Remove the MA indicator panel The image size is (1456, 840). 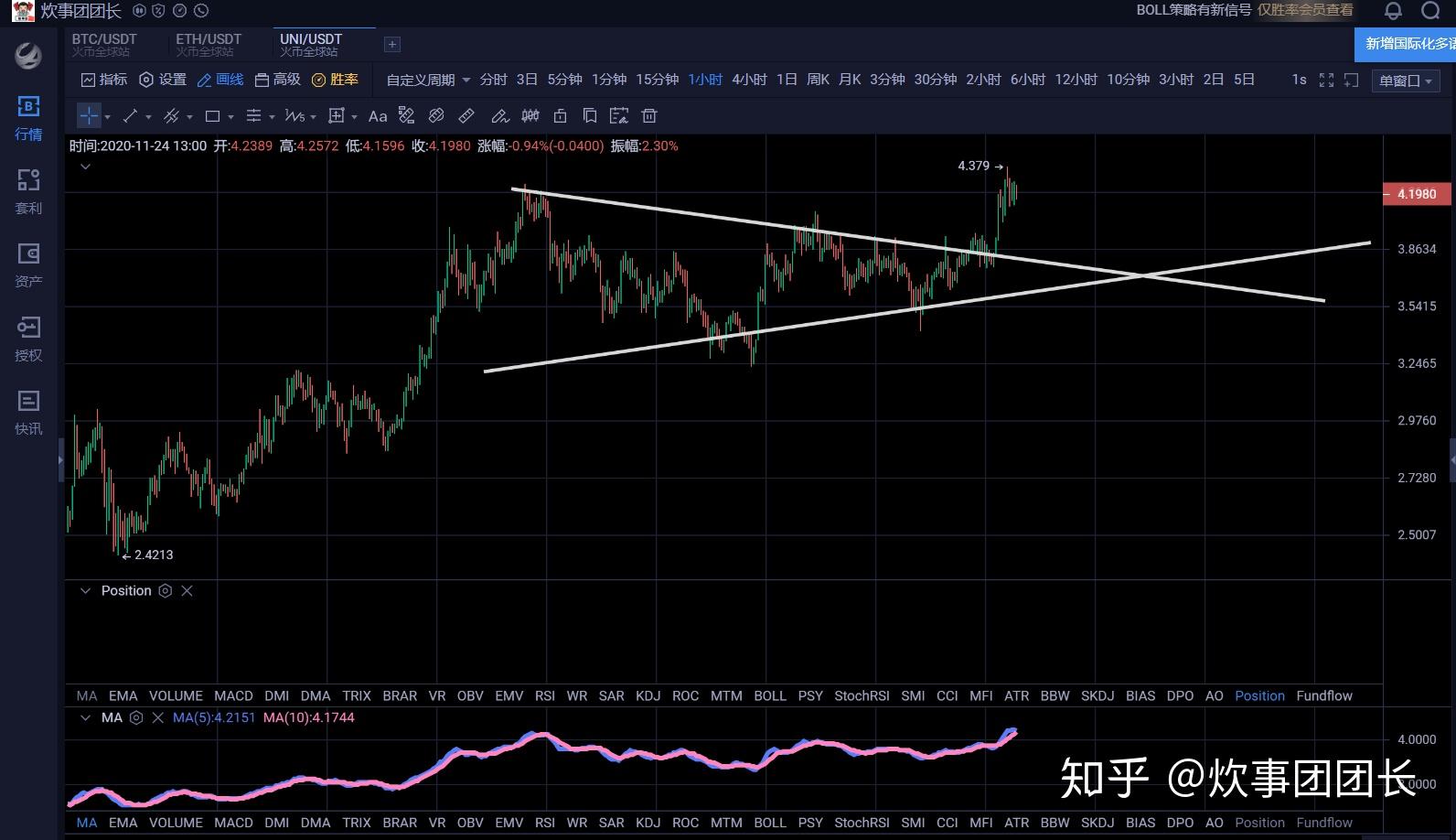(x=157, y=718)
